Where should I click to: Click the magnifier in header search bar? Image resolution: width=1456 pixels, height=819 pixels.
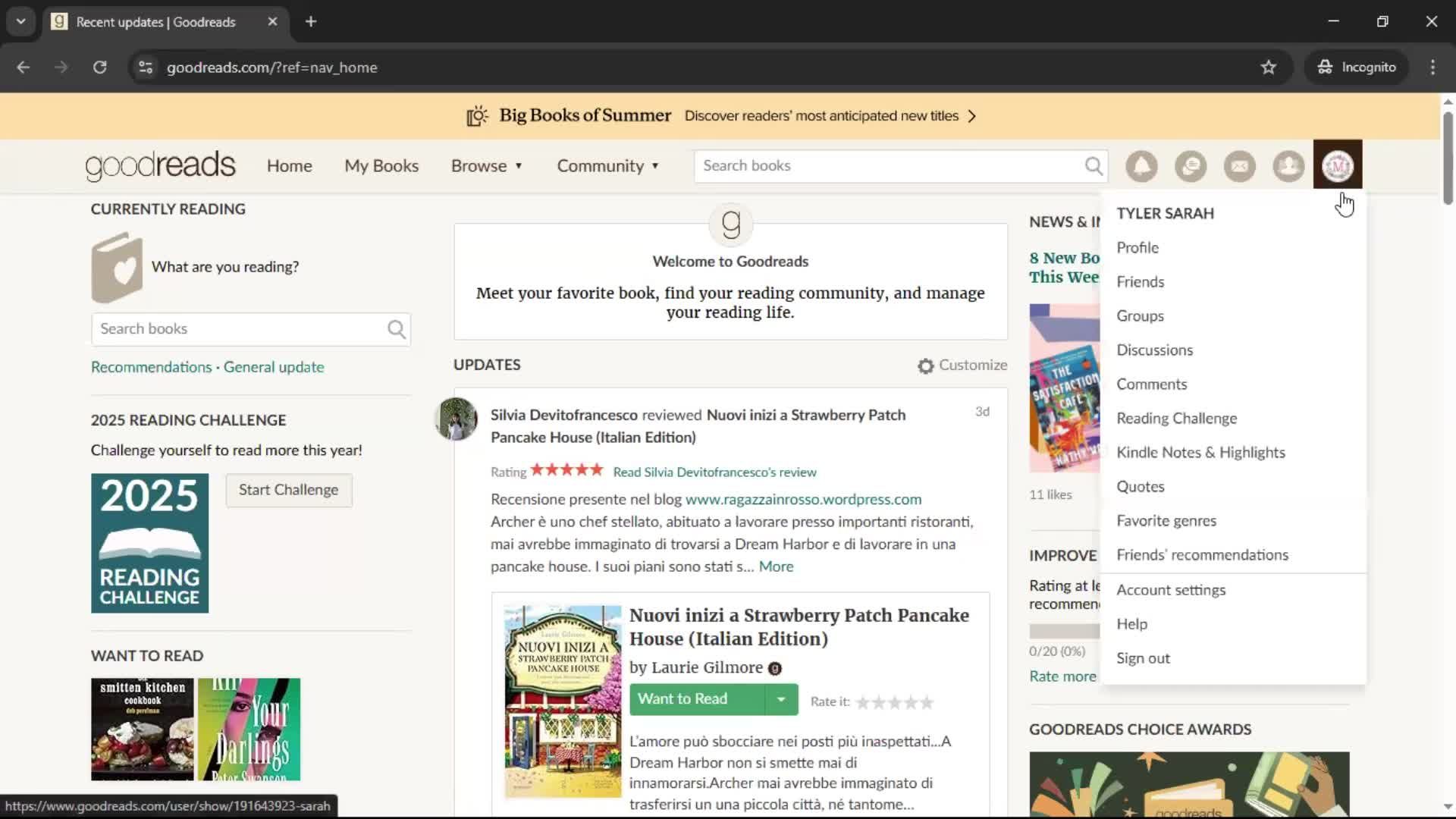coord(1094,165)
